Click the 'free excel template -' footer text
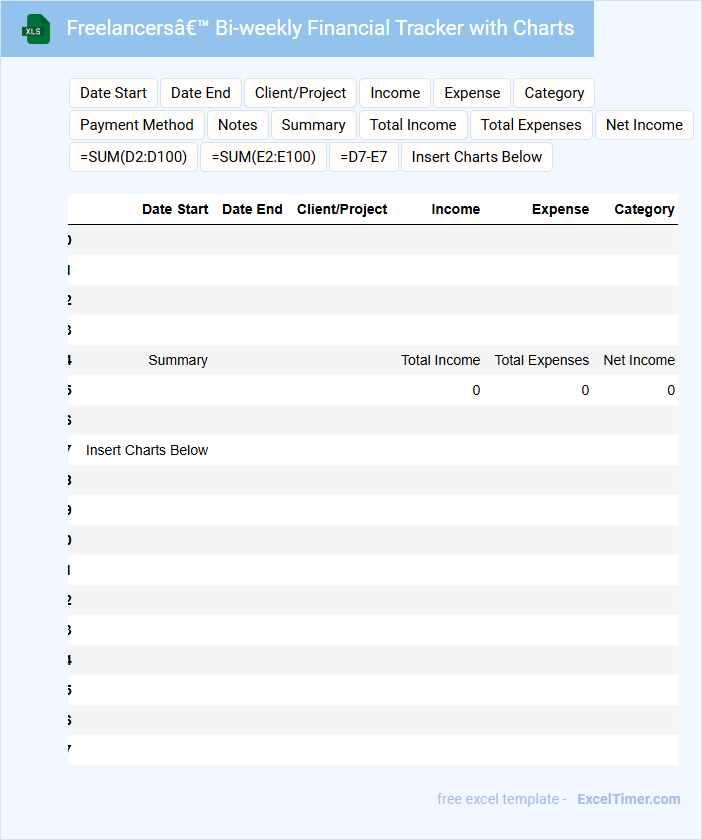Image resolution: width=702 pixels, height=840 pixels. coord(502,799)
